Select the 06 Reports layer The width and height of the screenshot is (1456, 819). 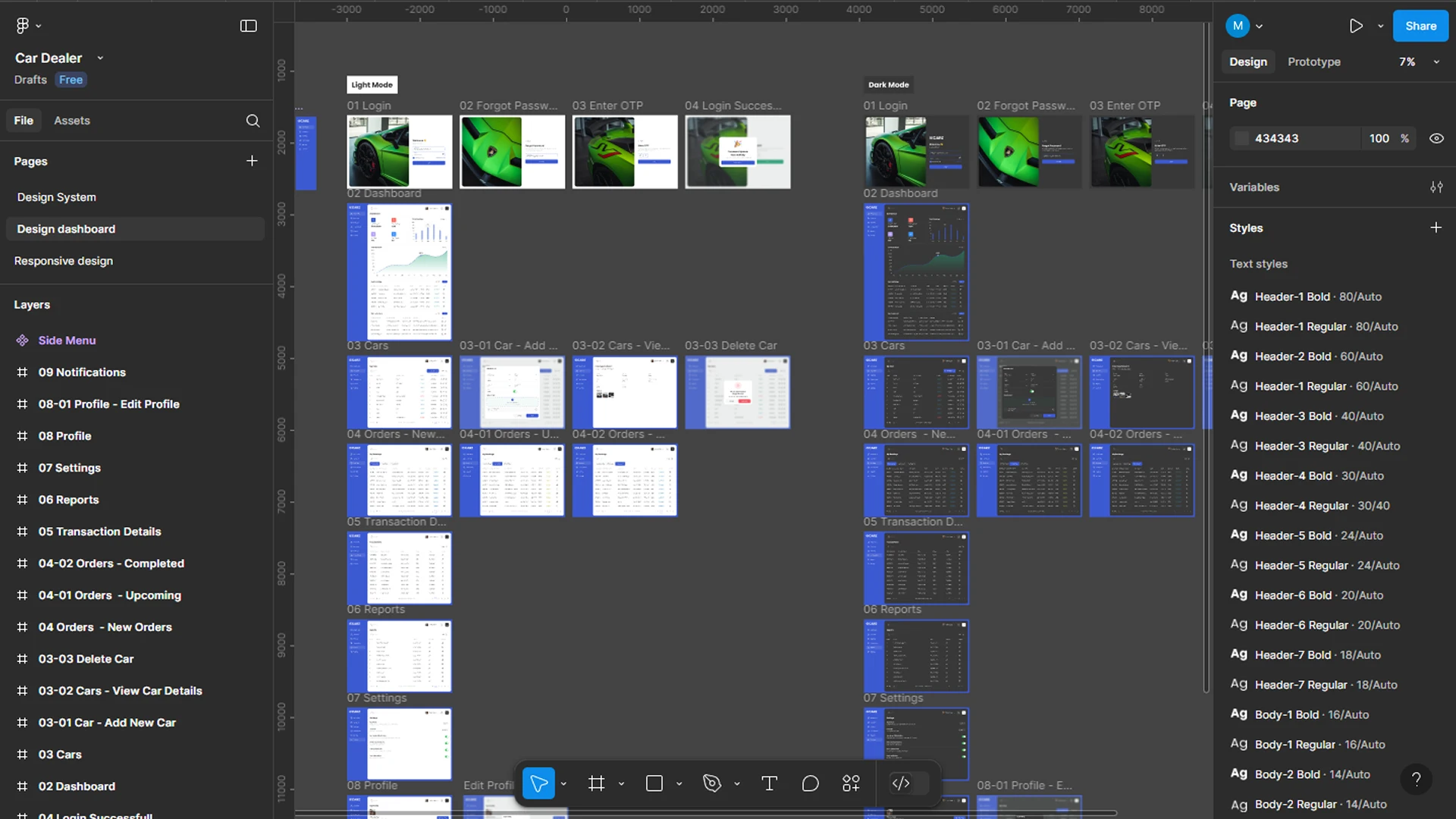[68, 500]
